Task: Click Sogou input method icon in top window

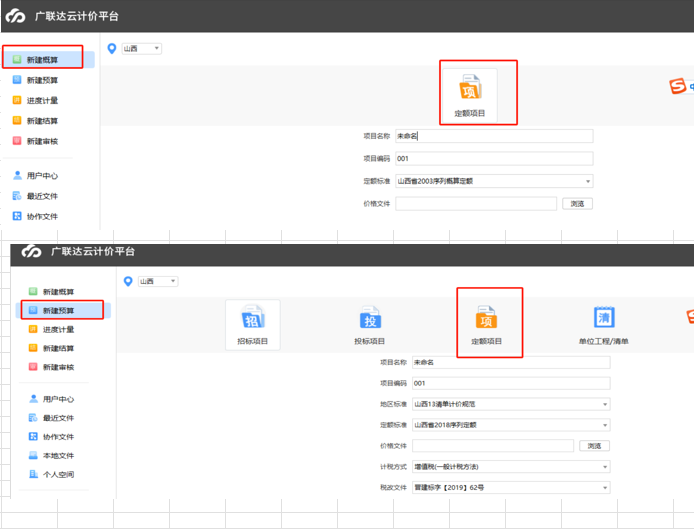Action: [x=678, y=86]
